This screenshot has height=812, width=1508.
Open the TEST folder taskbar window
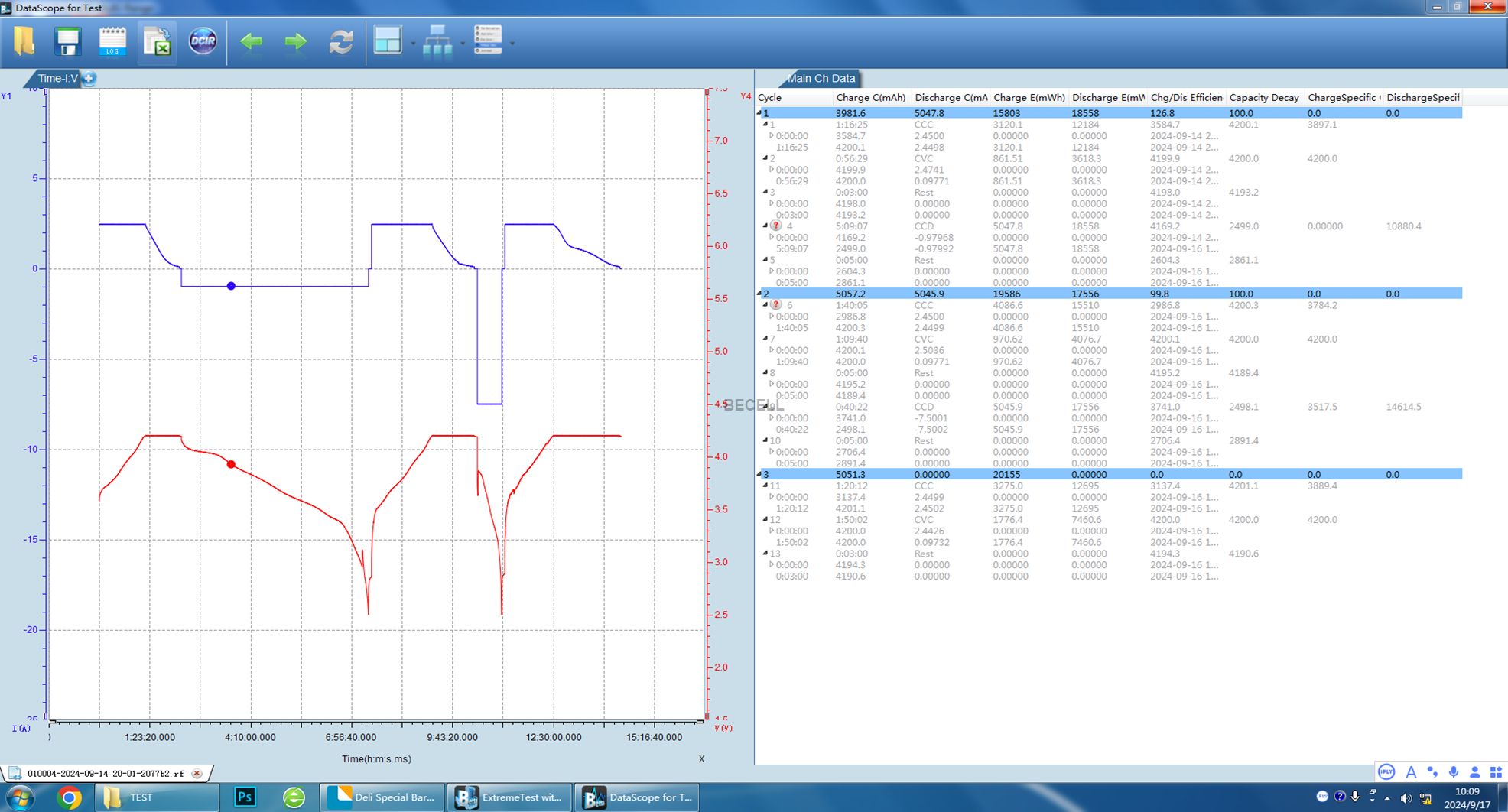(157, 797)
